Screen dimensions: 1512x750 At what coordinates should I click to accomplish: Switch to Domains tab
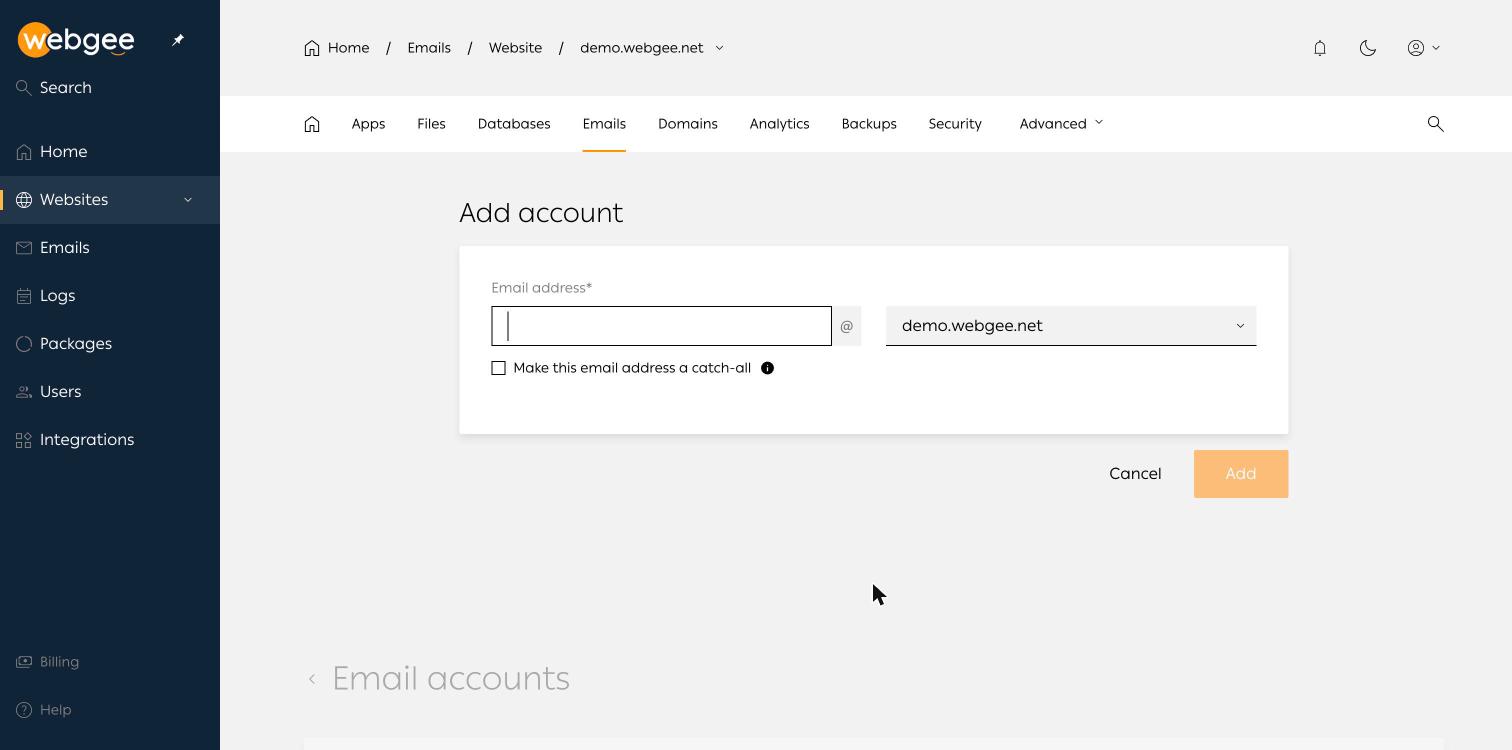tap(688, 124)
